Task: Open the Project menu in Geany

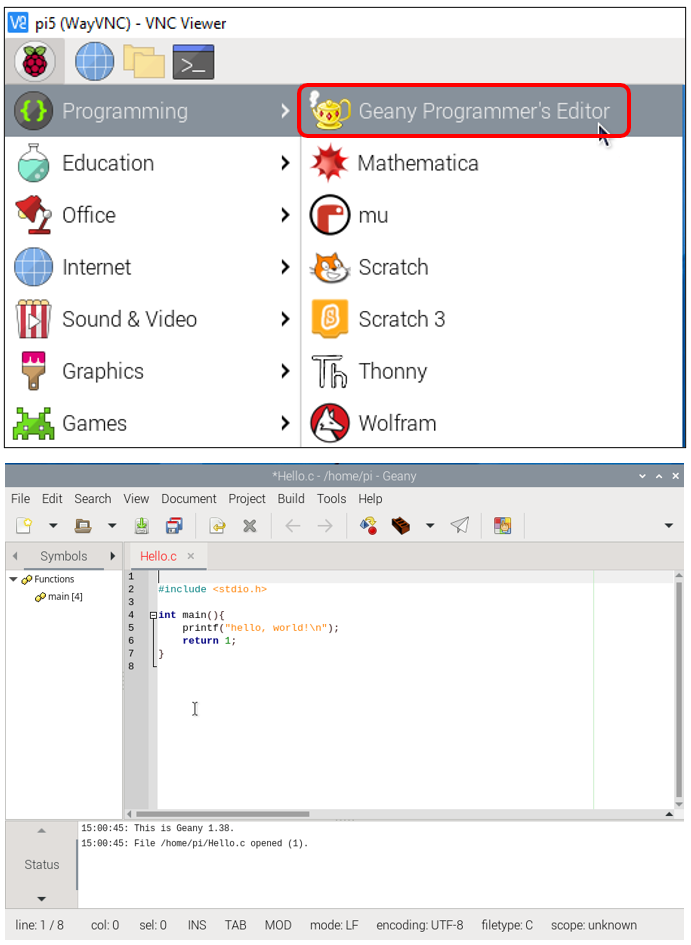Action: 246,498
